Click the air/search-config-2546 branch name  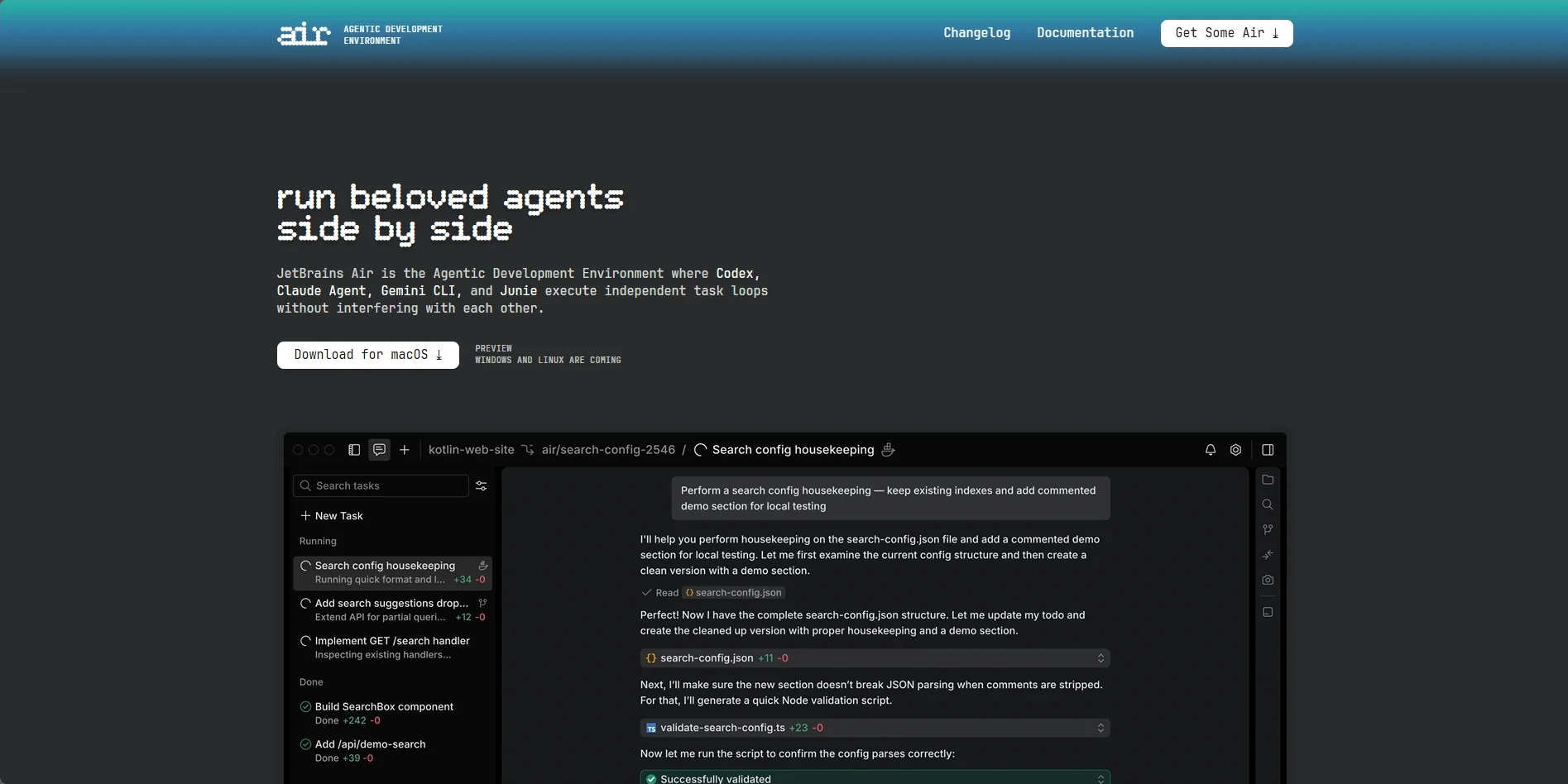[x=608, y=450]
